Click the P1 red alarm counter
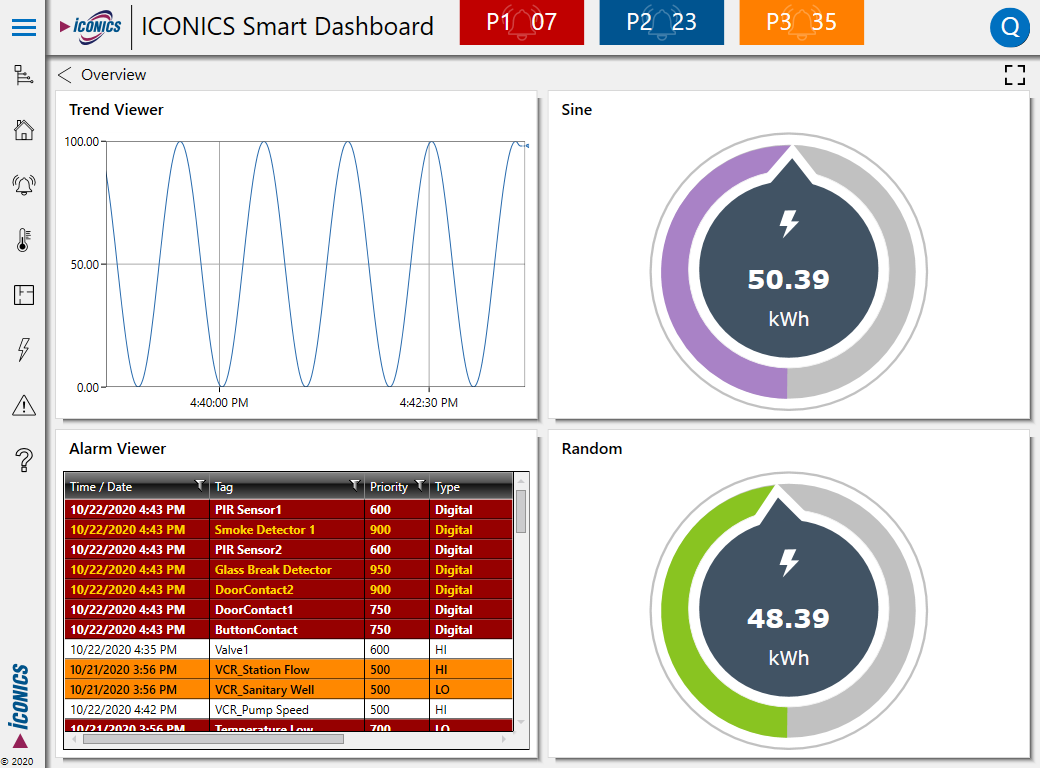Screen dimensions: 1040x768 (521, 23)
